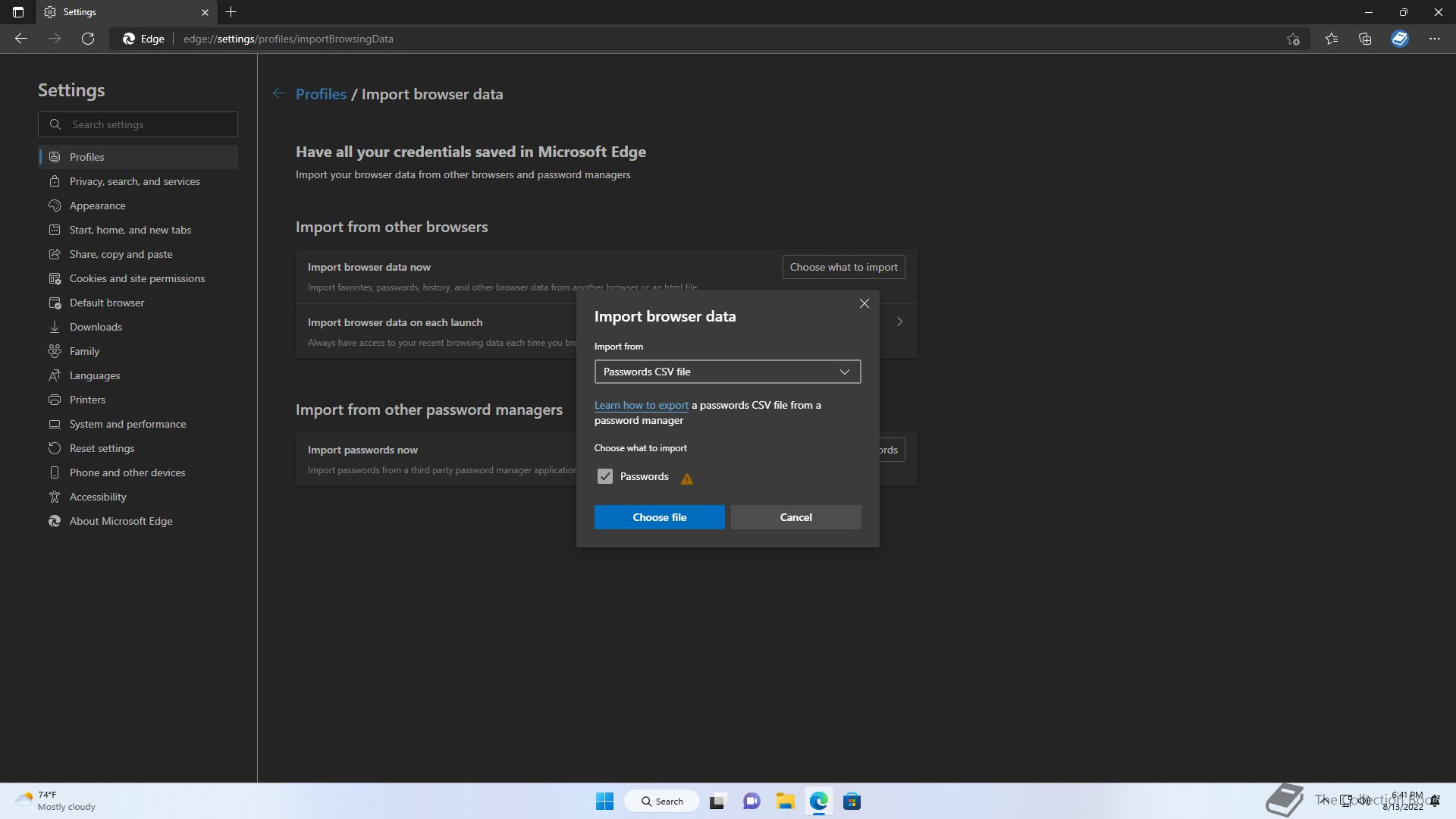This screenshot has height=819, width=1456.
Task: Open Family settings
Action: tap(138, 351)
